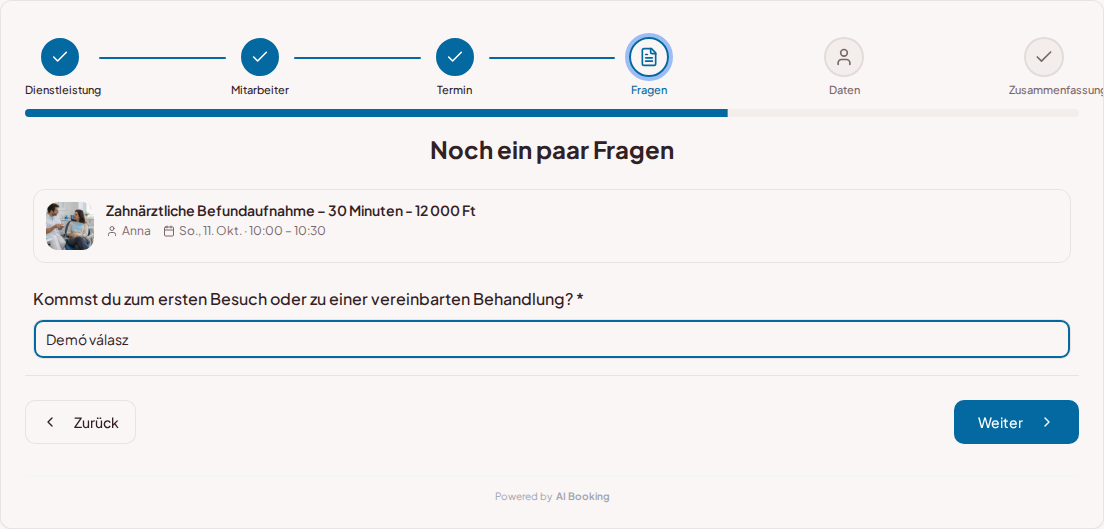Viewport: 1104px width, 529px height.
Task: Click the blue booking progress bar
Action: click(376, 113)
